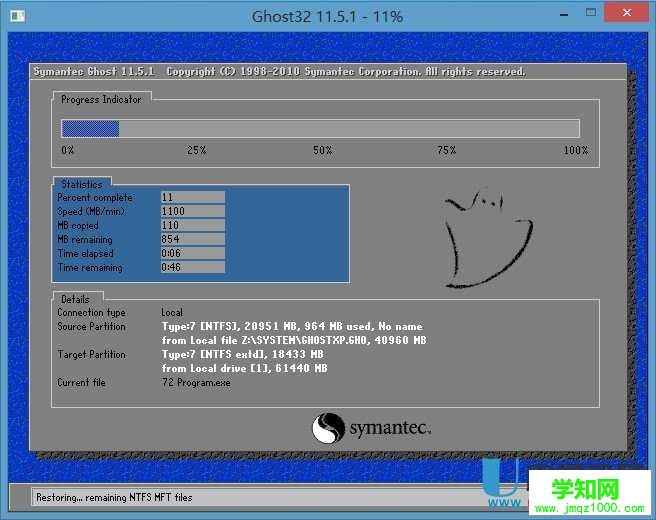This screenshot has width=656, height=520.
Task: Click the Ghost mascot drawing
Action: coord(488,239)
